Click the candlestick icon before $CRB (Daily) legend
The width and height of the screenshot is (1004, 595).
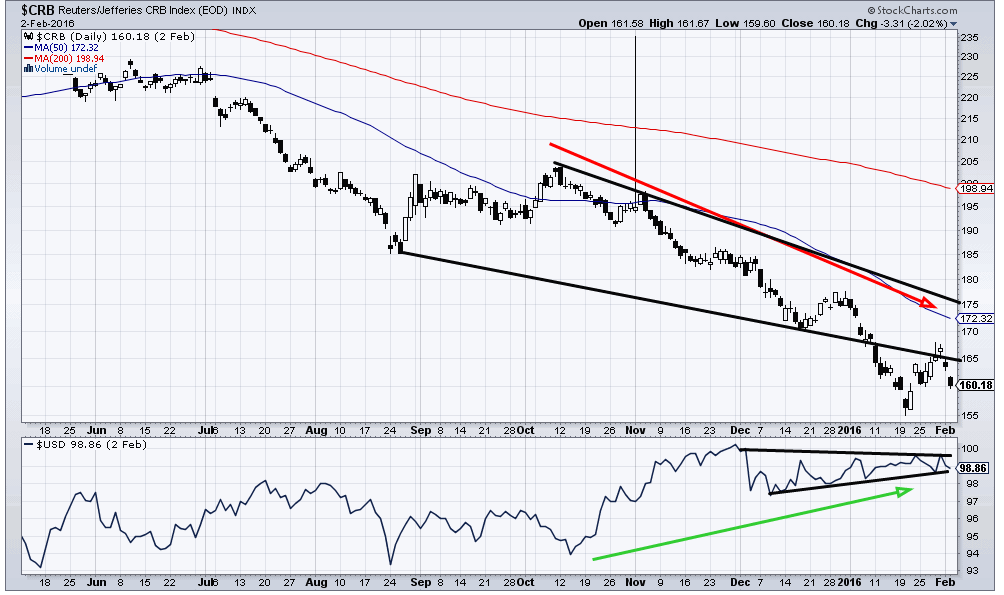click(29, 37)
